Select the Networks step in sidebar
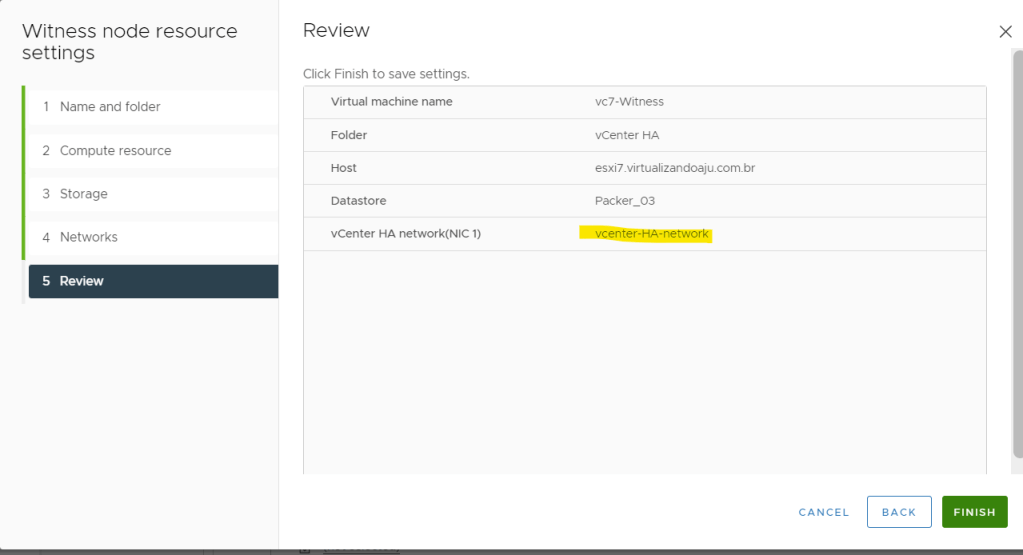1023x555 pixels. coord(88,237)
